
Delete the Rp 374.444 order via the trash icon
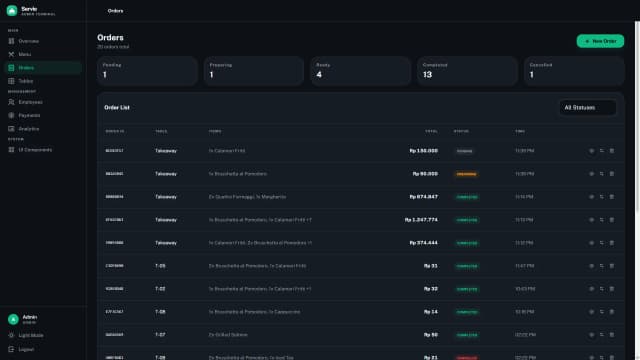pyautogui.click(x=612, y=243)
